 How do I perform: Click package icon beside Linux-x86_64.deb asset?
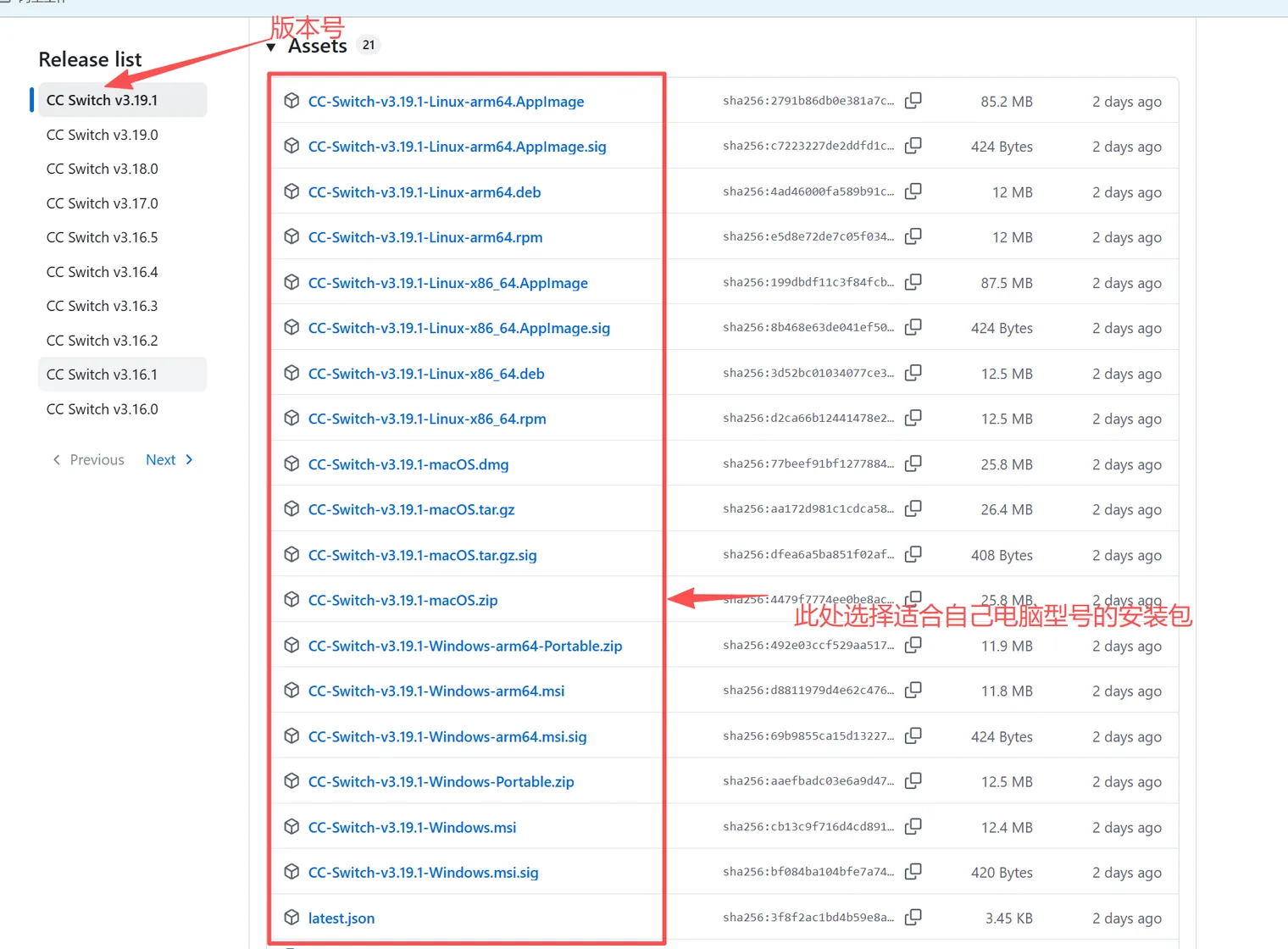click(291, 373)
